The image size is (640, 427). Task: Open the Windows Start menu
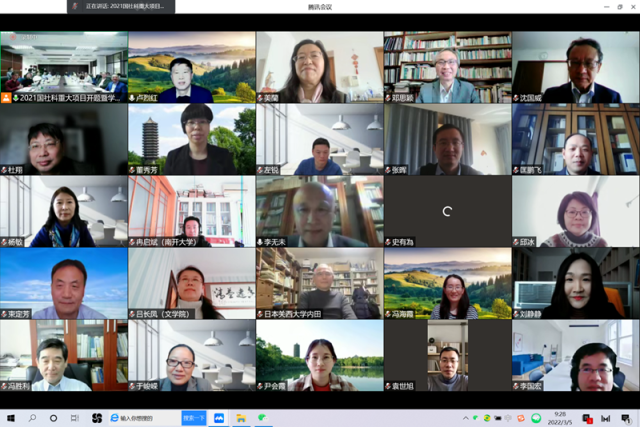click(11, 418)
